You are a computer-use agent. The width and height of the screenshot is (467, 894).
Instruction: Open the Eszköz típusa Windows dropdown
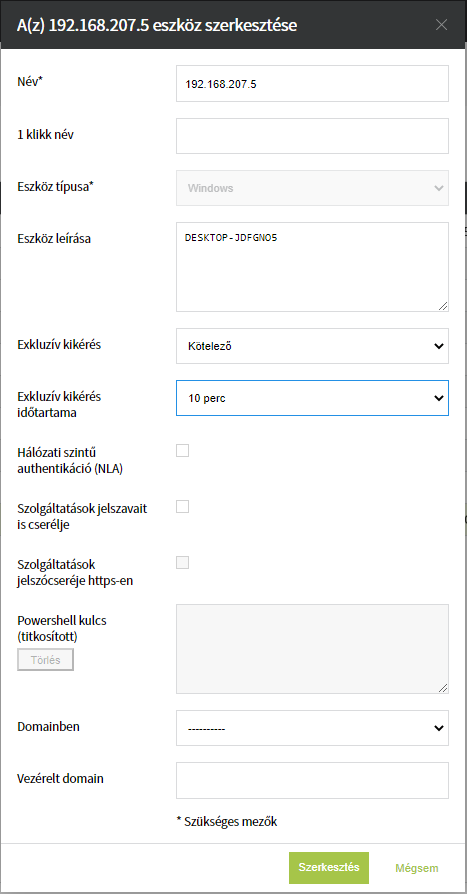[x=312, y=188]
